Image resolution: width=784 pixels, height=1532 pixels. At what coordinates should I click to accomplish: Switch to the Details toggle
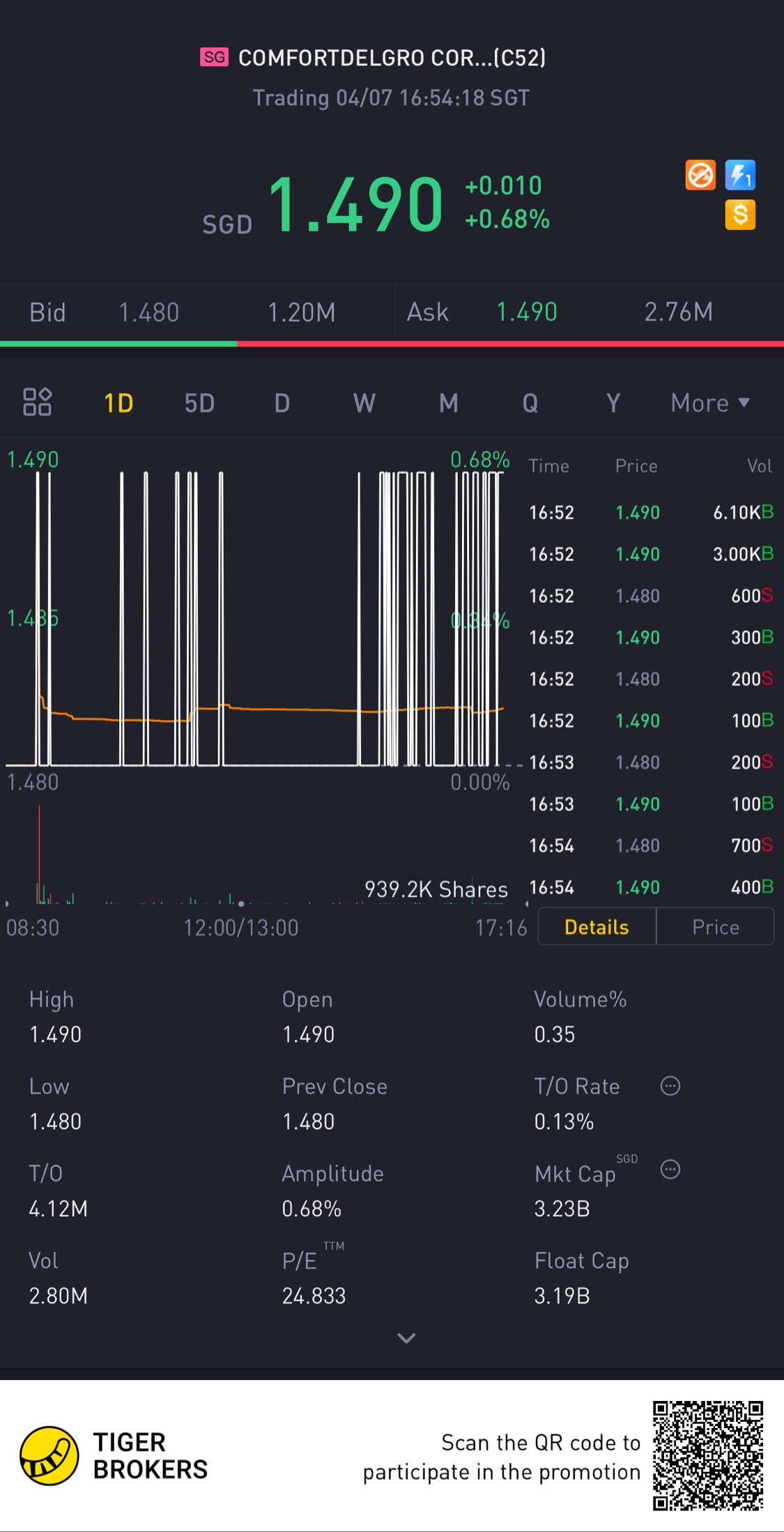click(x=597, y=927)
